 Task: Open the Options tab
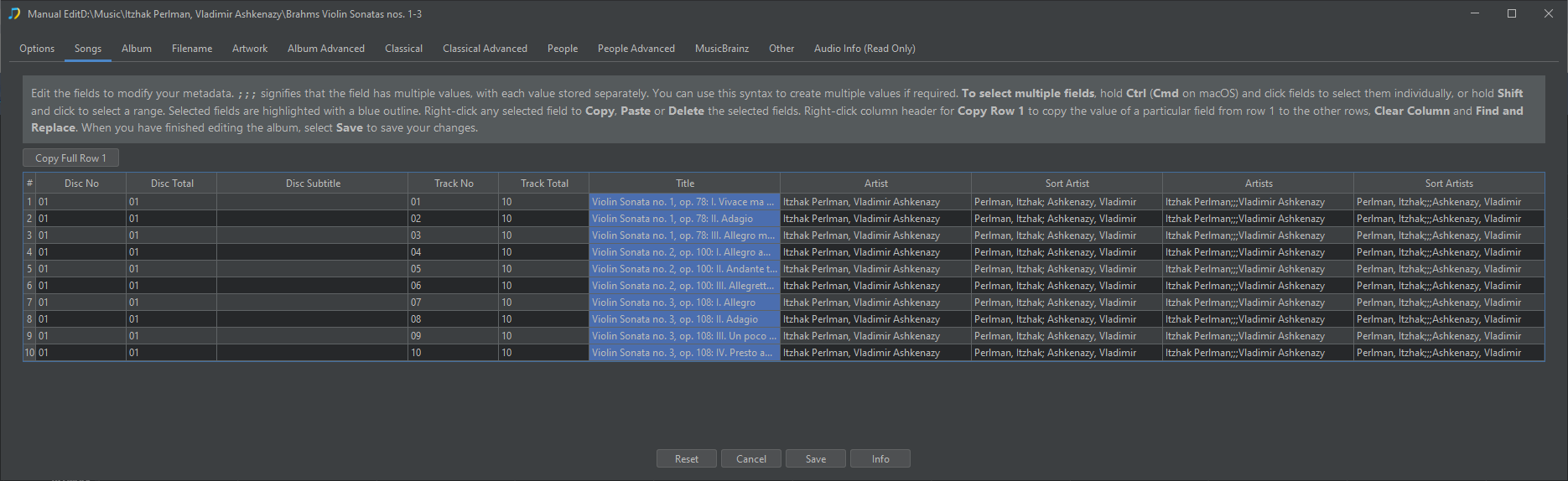point(37,49)
